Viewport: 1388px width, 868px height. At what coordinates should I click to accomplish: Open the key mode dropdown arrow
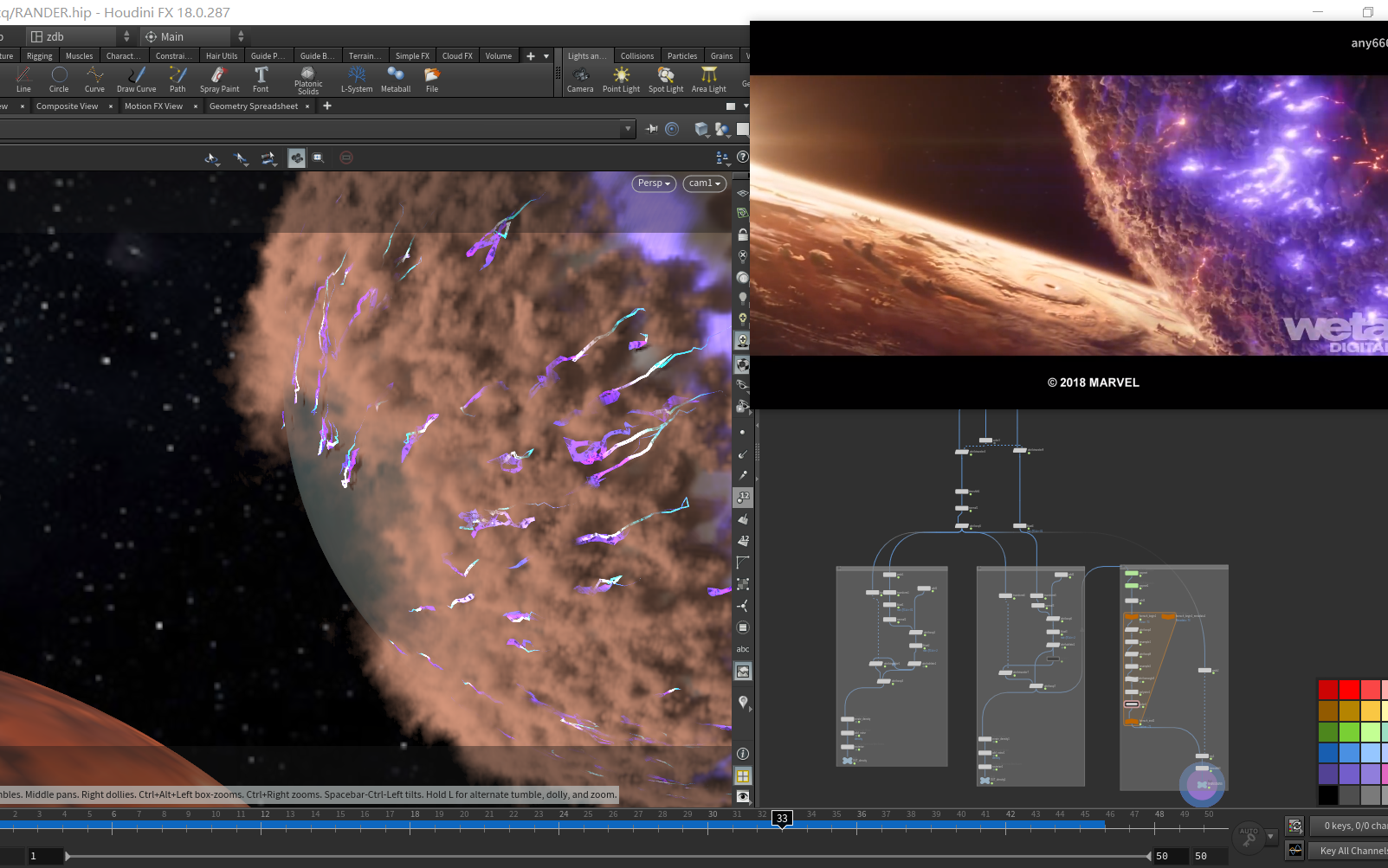1270,836
